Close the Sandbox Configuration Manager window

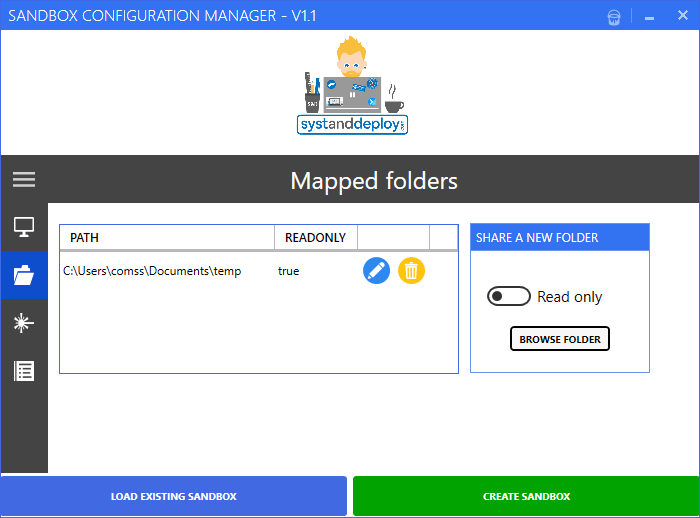(x=683, y=16)
